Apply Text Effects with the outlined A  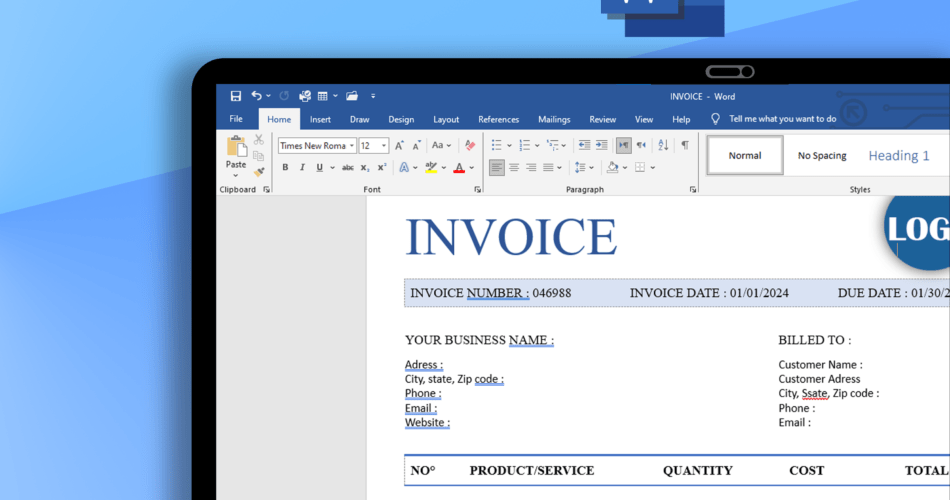coord(404,168)
